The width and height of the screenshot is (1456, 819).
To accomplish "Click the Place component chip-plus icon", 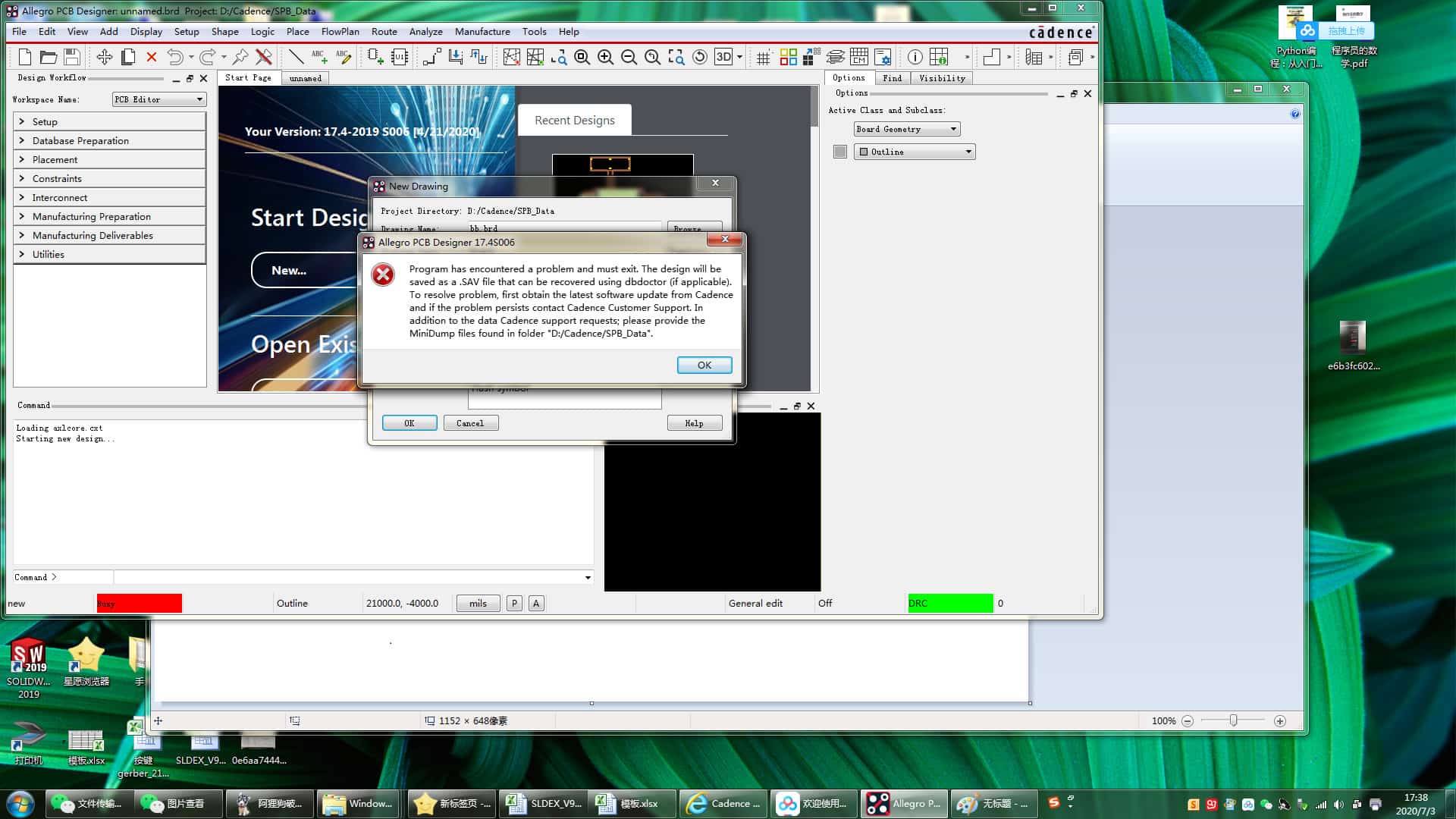I will pos(375,57).
